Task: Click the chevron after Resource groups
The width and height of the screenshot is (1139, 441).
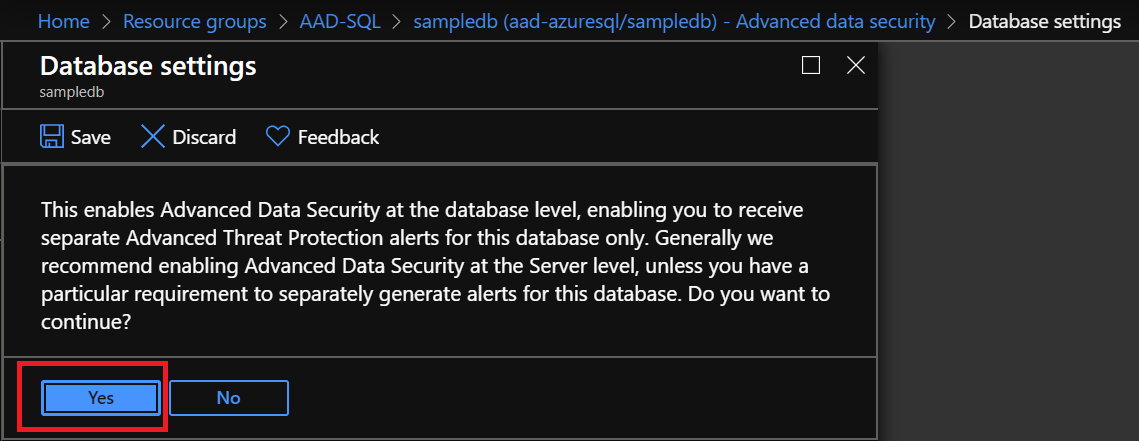Action: [284, 21]
